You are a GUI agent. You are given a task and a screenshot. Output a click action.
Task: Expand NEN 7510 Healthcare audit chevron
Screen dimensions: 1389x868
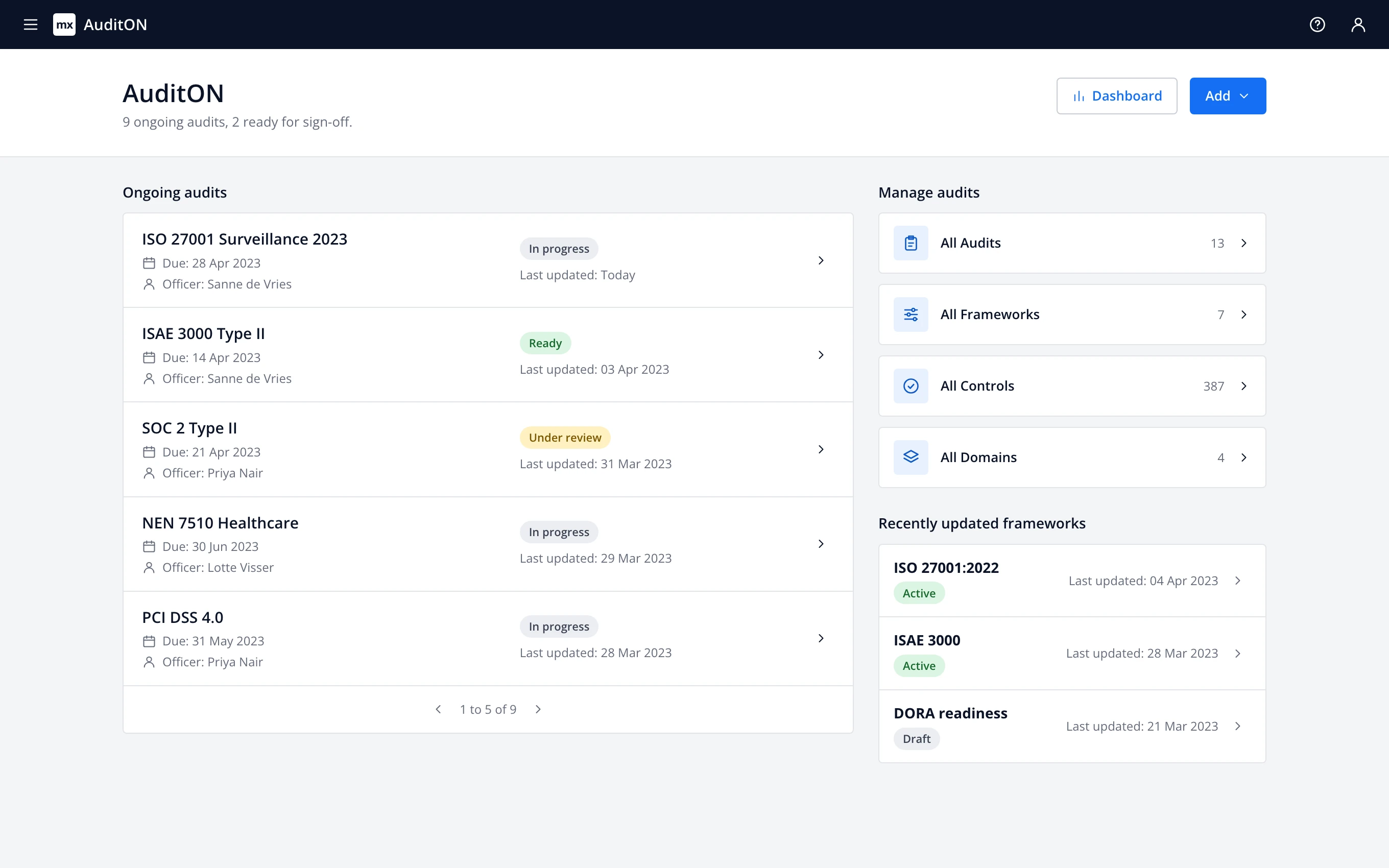(x=821, y=544)
